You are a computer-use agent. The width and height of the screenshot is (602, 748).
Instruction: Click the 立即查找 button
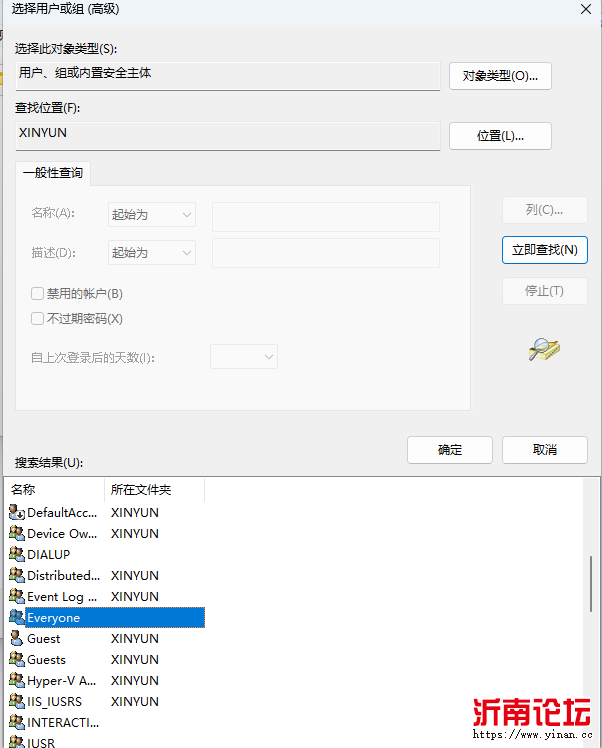[x=544, y=250]
